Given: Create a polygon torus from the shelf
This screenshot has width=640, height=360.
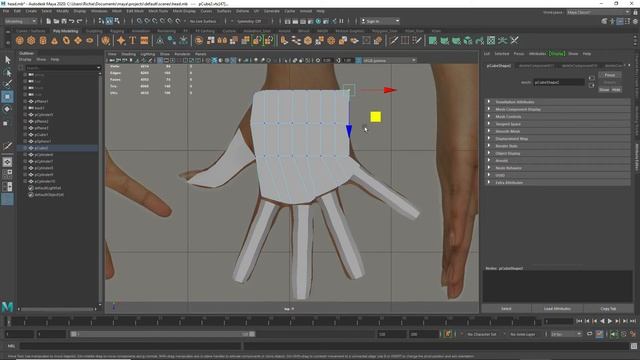Looking at the screenshot, I should click(66, 40).
